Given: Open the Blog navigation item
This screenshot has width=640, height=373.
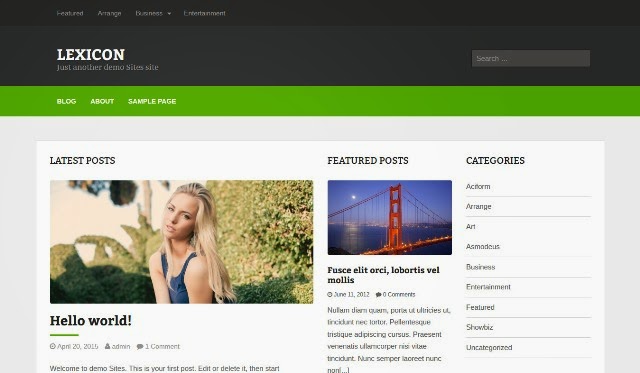Looking at the screenshot, I should click(x=67, y=101).
